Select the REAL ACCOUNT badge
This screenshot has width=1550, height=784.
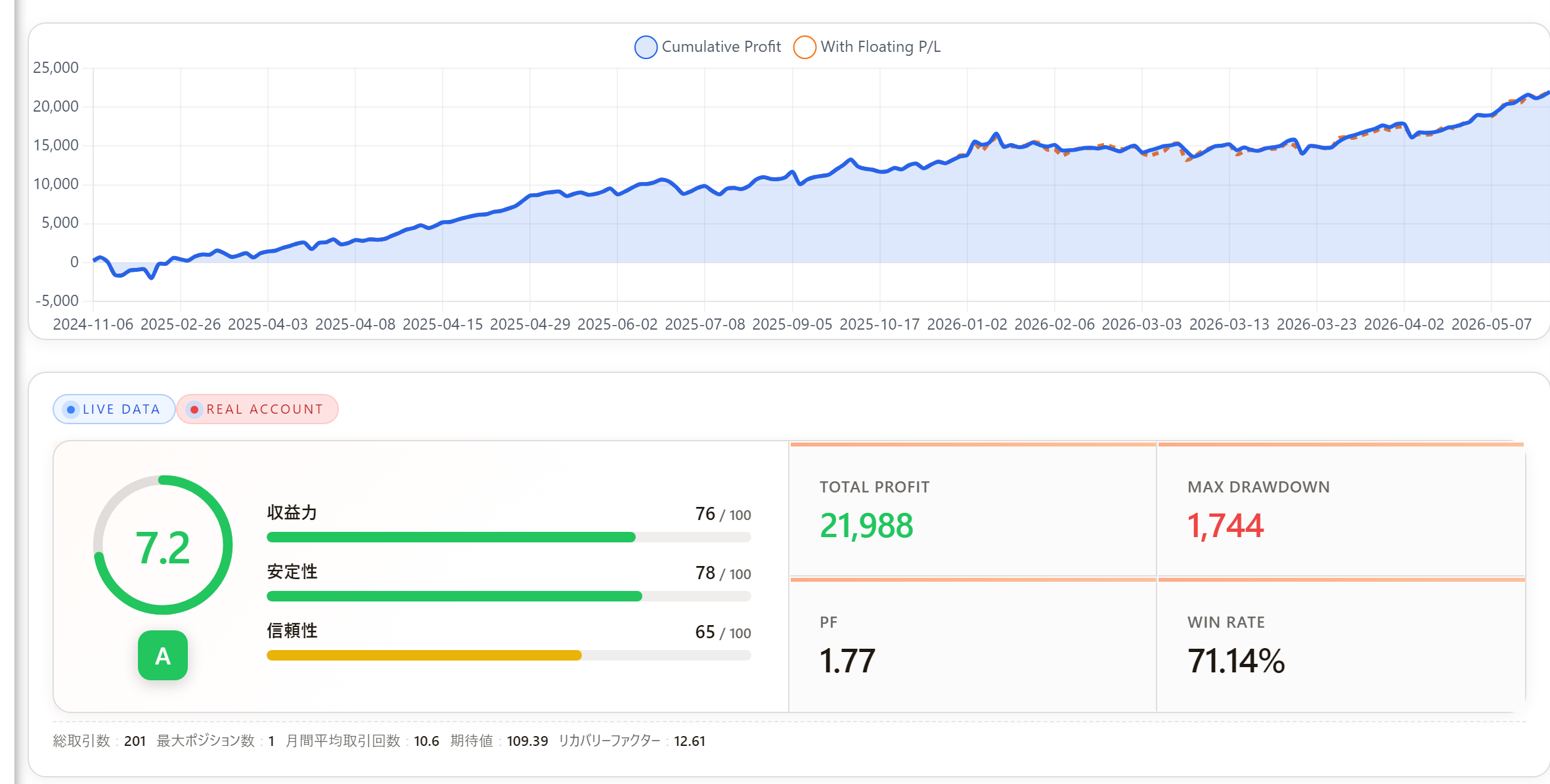pyautogui.click(x=257, y=409)
